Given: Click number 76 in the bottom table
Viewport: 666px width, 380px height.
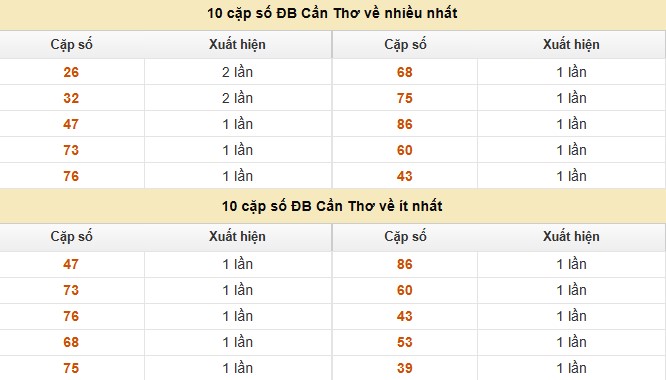Looking at the screenshot, I should (71, 316).
